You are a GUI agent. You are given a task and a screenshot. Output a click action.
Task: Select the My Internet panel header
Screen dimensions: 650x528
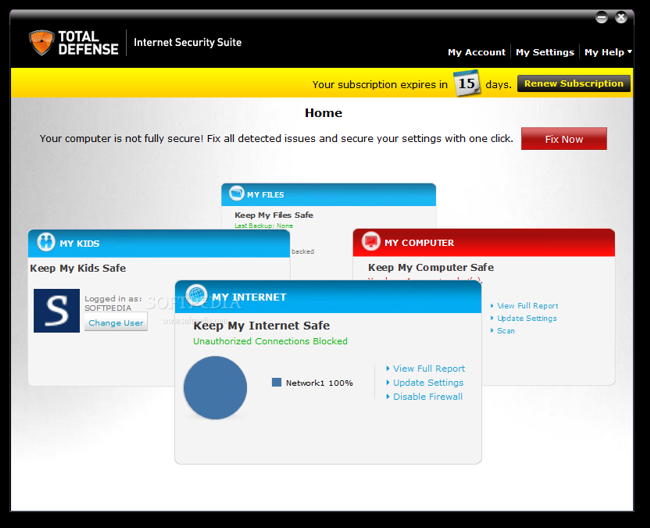tap(328, 297)
